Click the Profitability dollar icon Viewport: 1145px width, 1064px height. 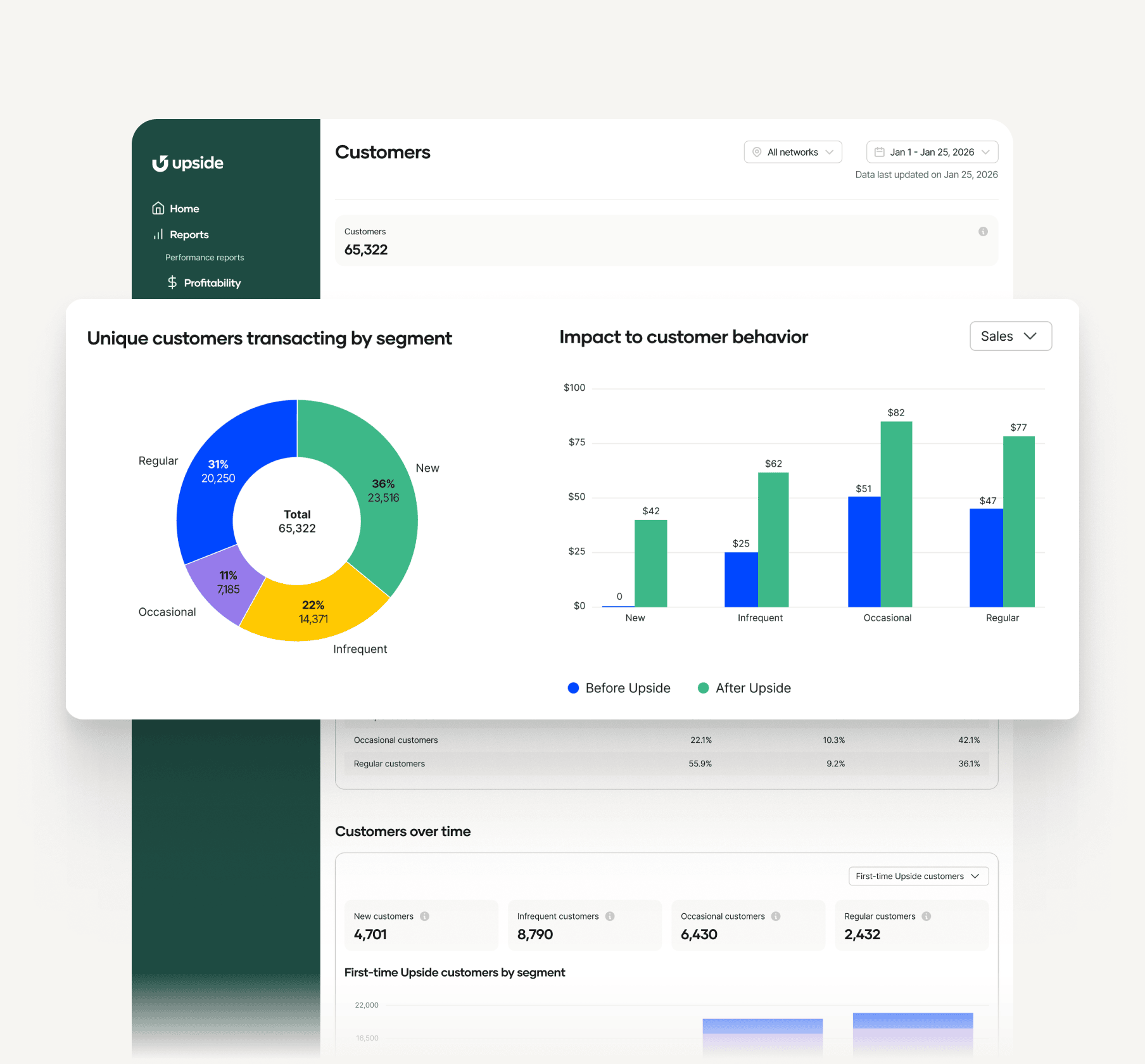point(172,282)
